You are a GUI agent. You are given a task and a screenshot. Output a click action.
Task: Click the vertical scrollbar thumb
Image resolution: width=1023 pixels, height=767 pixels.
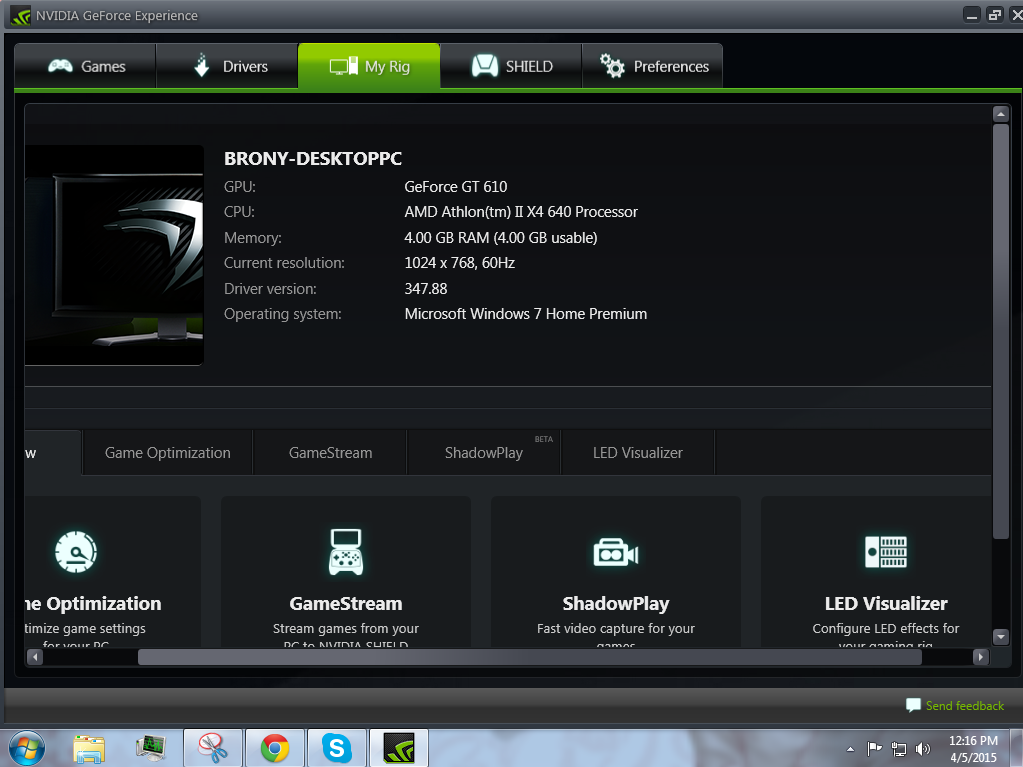[x=1001, y=331]
